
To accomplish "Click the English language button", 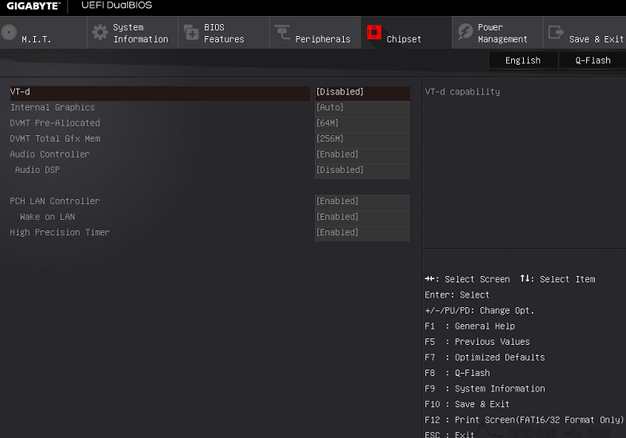I will point(523,61).
